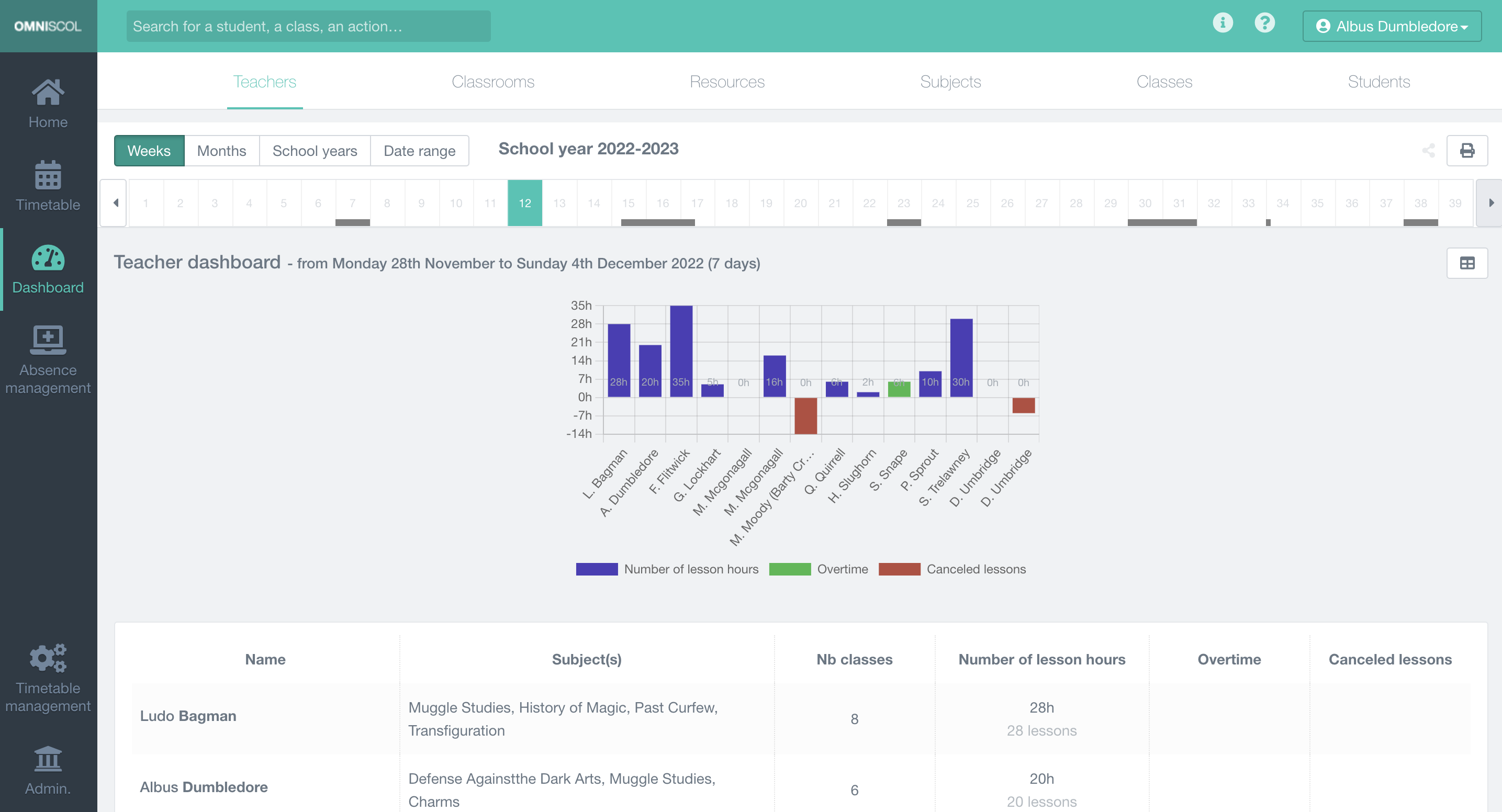Select the Months view toggle
Image resolution: width=1502 pixels, height=812 pixels.
pyautogui.click(x=221, y=150)
